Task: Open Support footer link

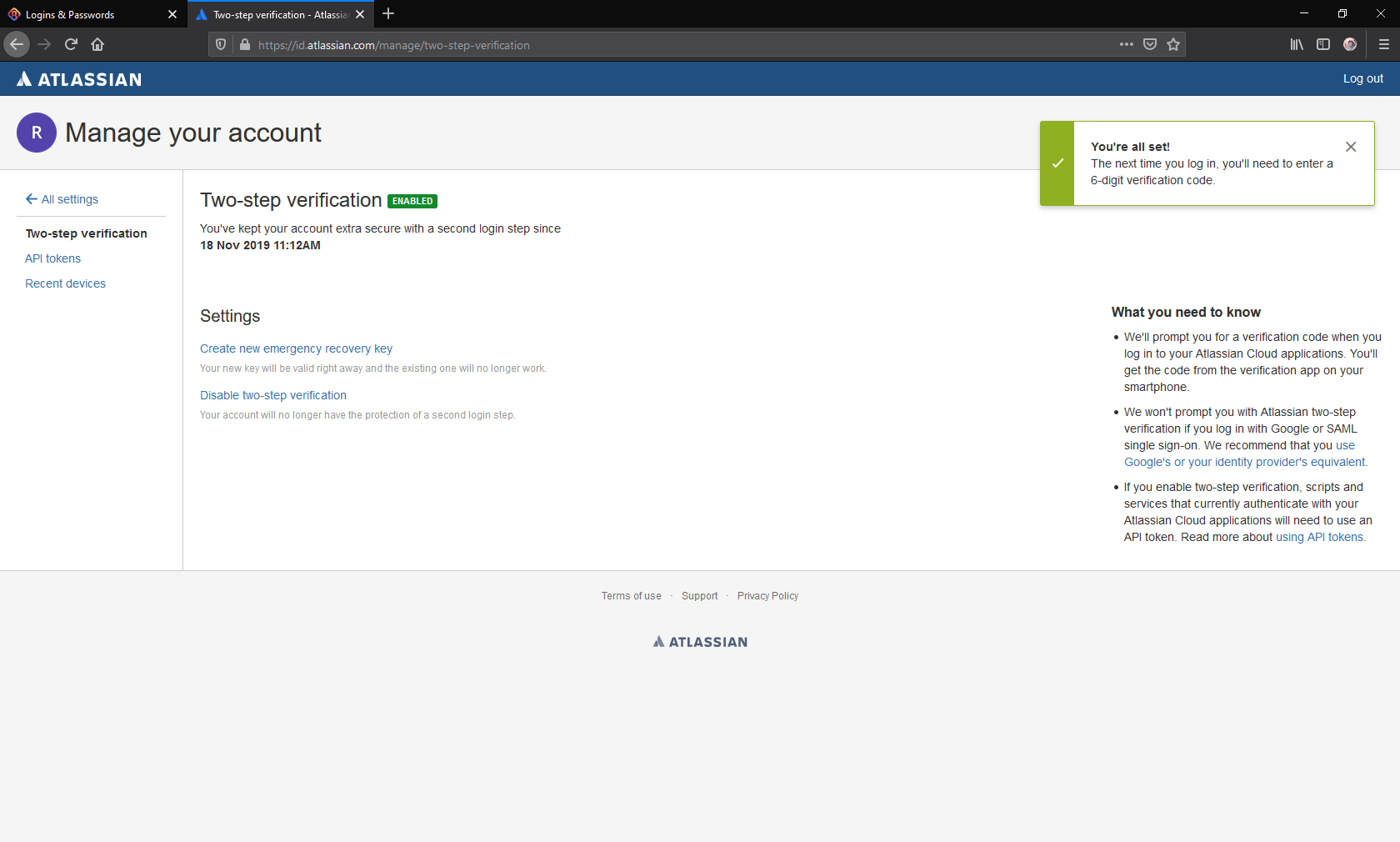Action: (x=699, y=596)
